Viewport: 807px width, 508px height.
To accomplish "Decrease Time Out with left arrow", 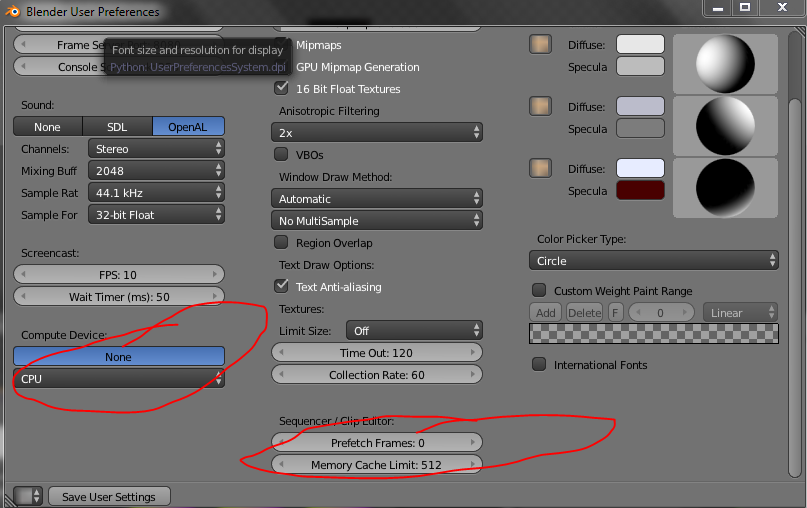I will coord(281,353).
